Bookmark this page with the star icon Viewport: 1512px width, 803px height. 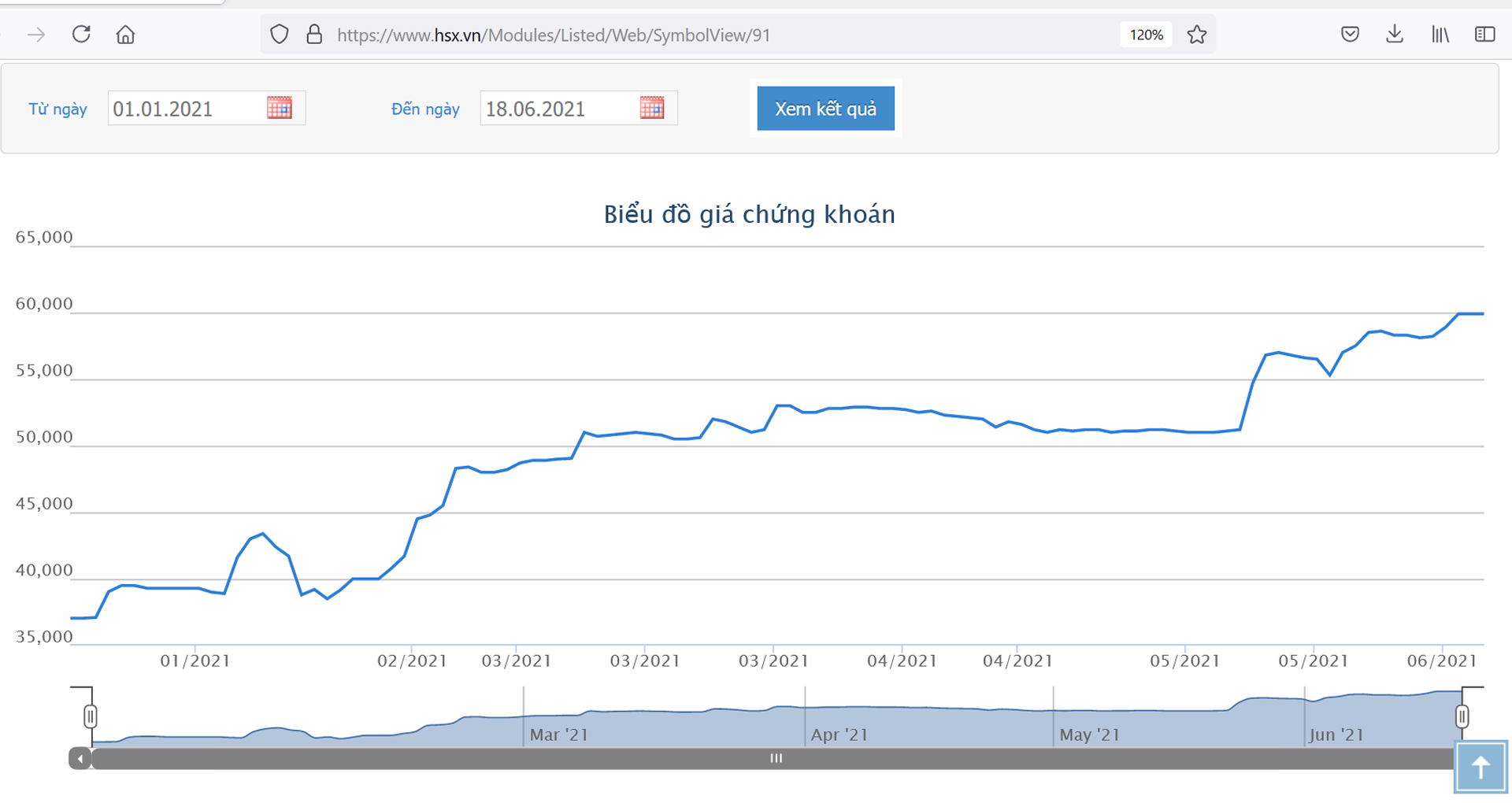pyautogui.click(x=1197, y=35)
